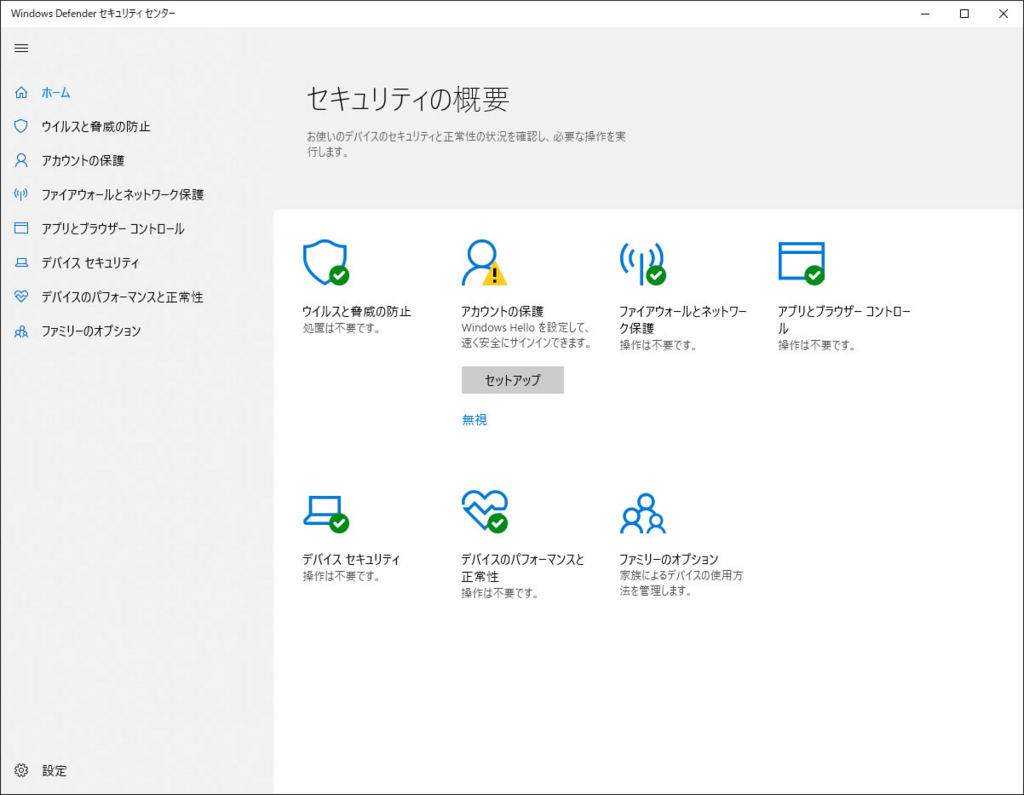Viewport: 1024px width, 795px height.
Task: Maximize the Windows Defender window
Action: pyautogui.click(x=964, y=14)
